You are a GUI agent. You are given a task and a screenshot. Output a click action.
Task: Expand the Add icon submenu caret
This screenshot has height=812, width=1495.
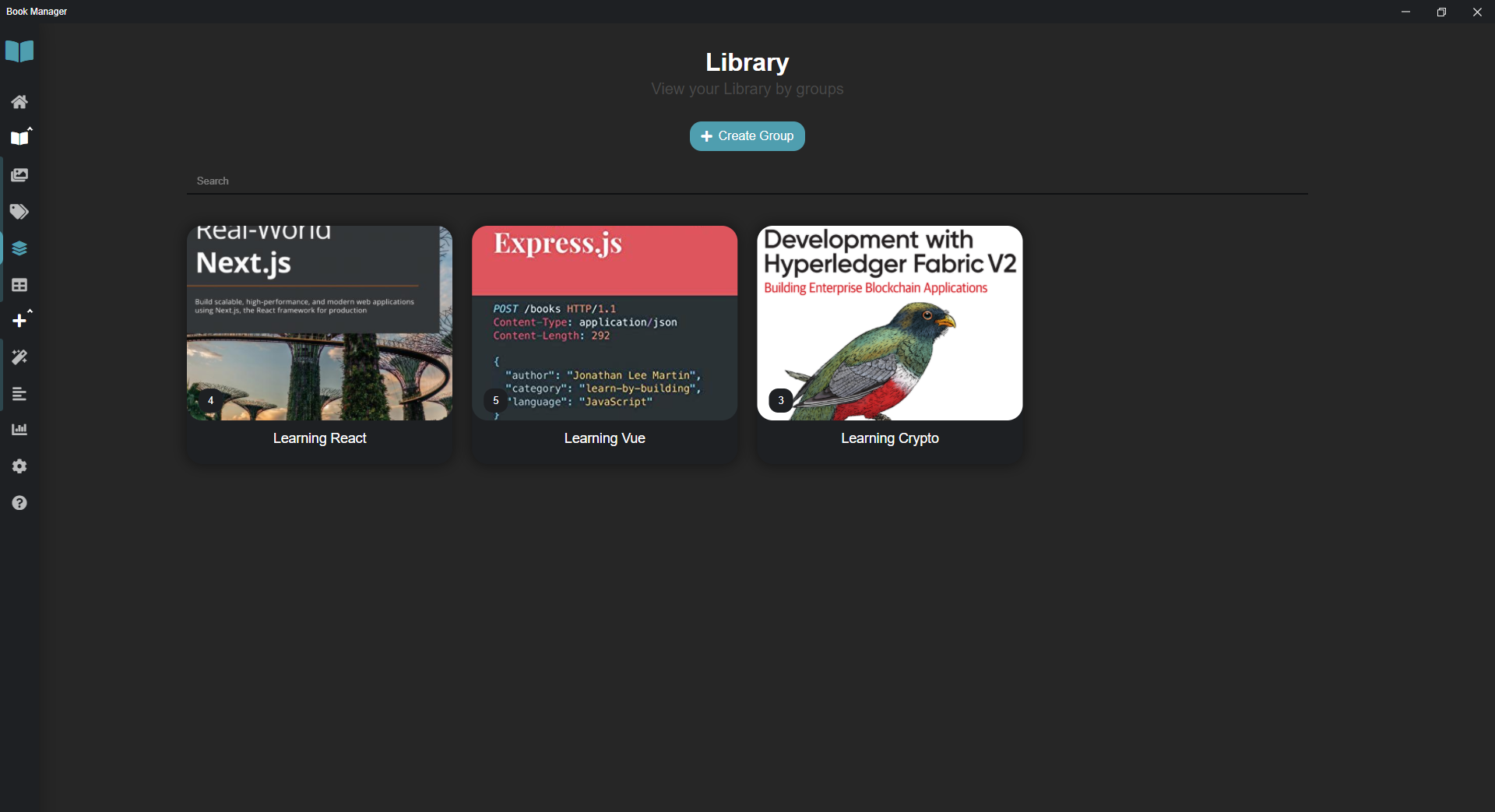[x=29, y=312]
